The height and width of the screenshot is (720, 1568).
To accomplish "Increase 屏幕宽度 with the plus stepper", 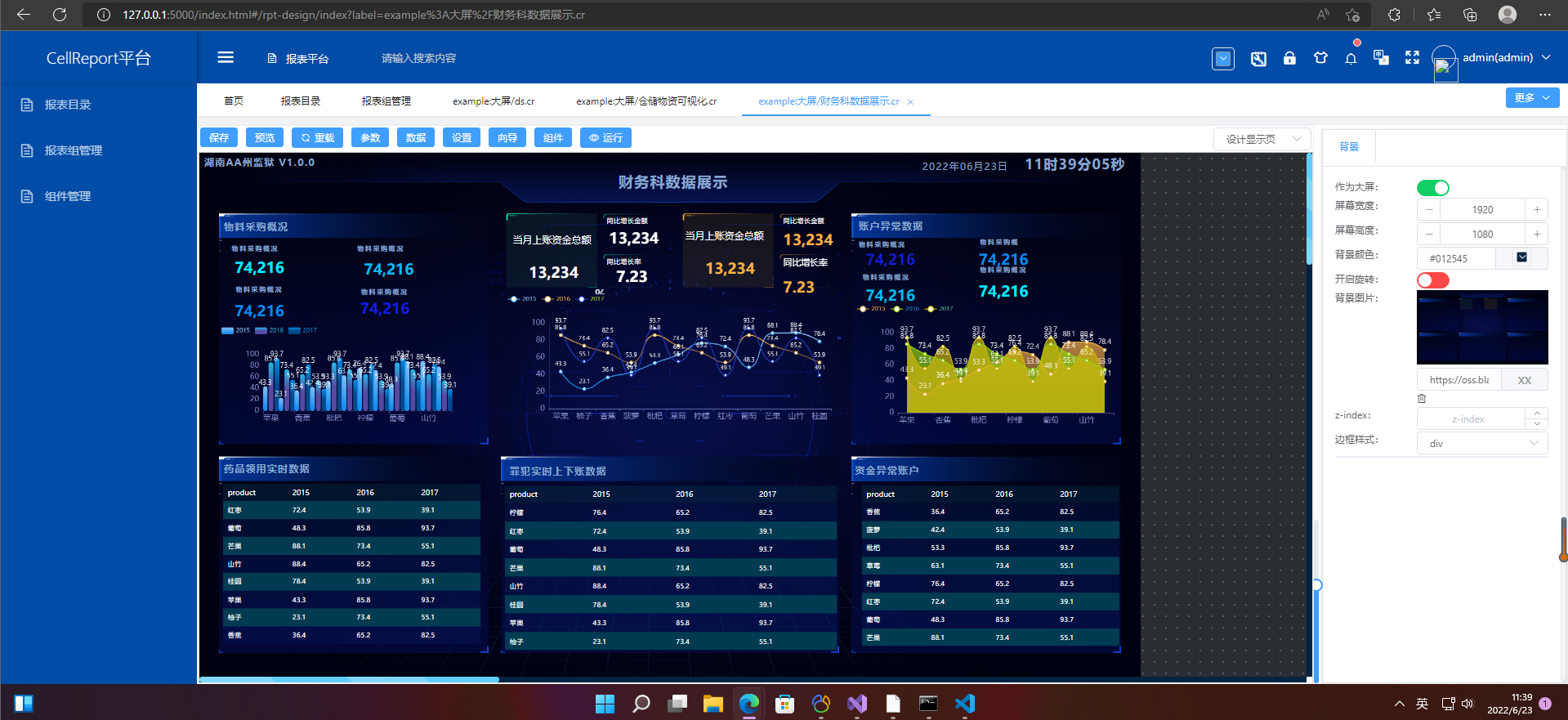I will tap(1536, 209).
